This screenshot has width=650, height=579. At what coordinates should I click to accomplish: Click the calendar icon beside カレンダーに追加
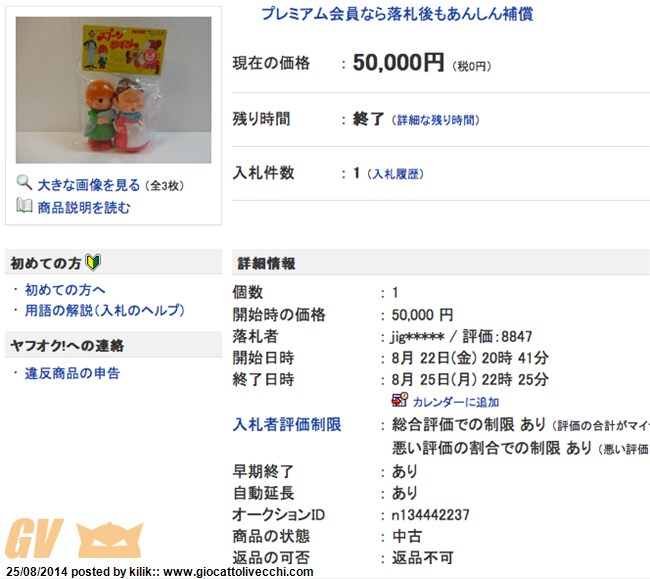[400, 400]
